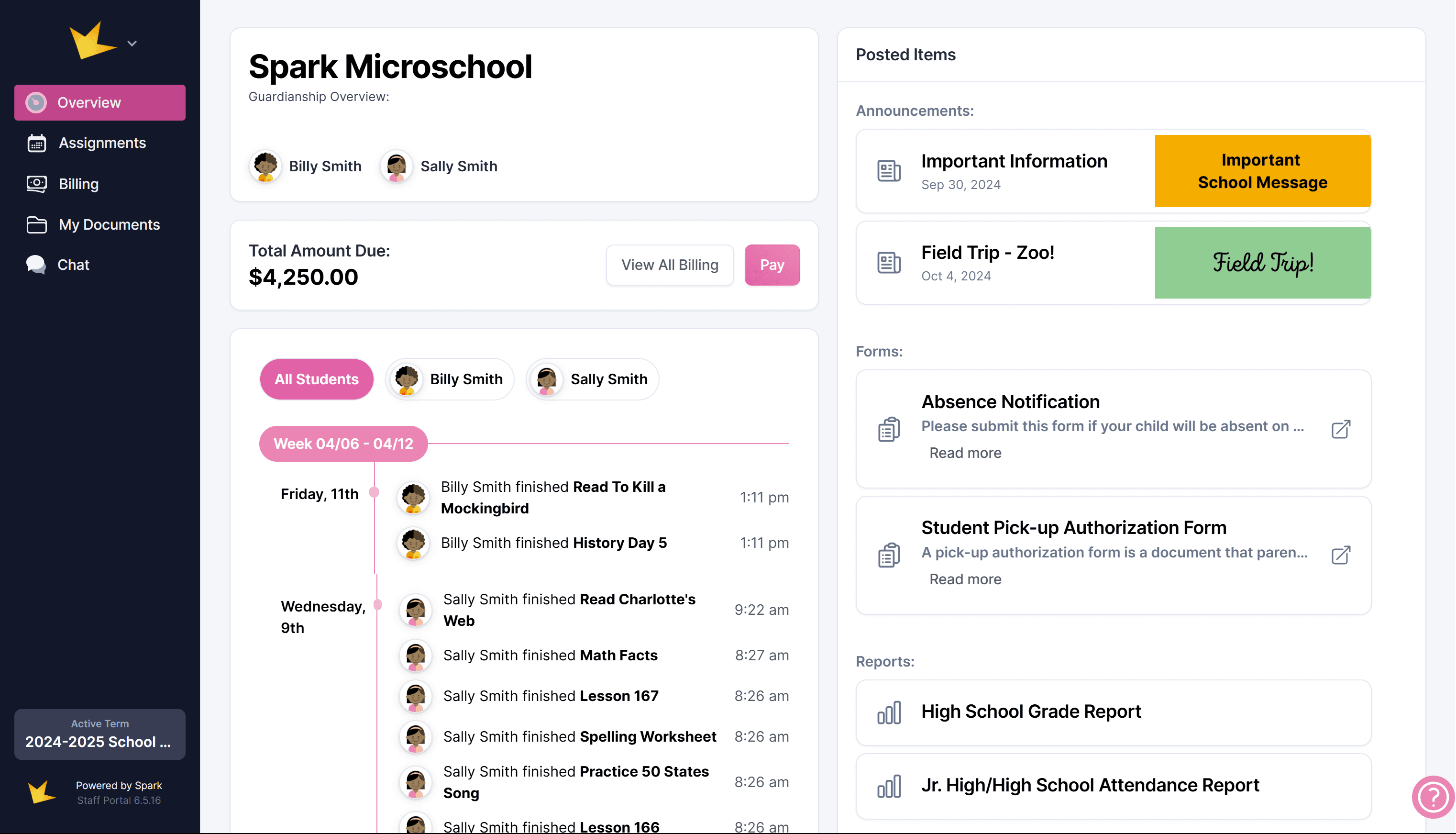Open Absence Notification external link icon

(x=1340, y=429)
